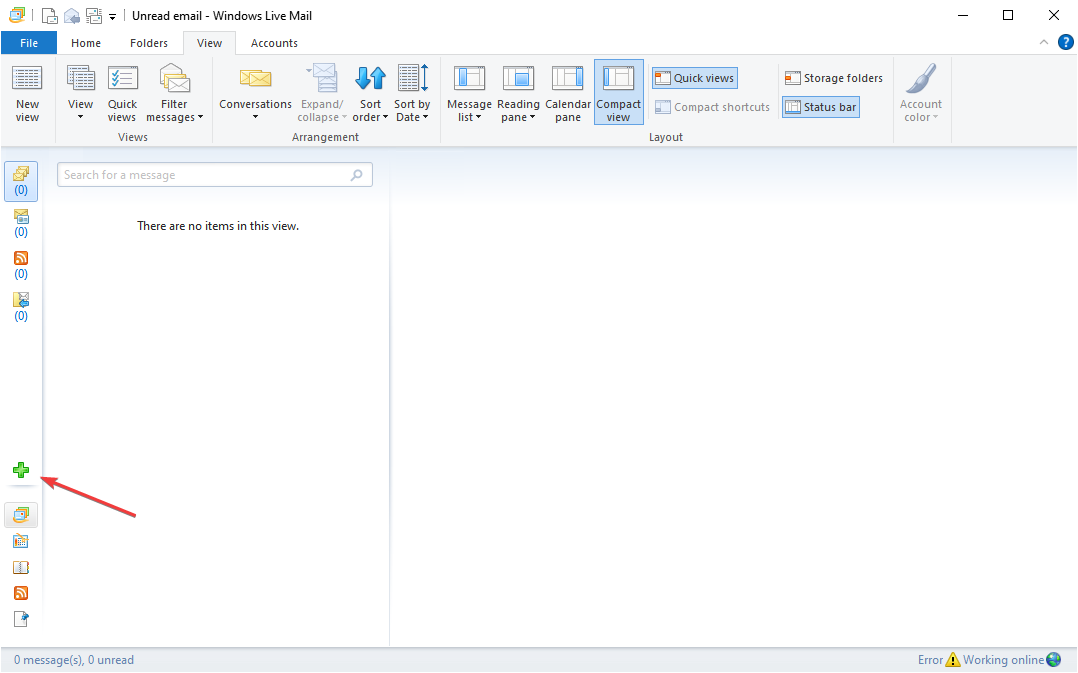Click the New email quick access icon

pyautogui.click(x=50, y=16)
